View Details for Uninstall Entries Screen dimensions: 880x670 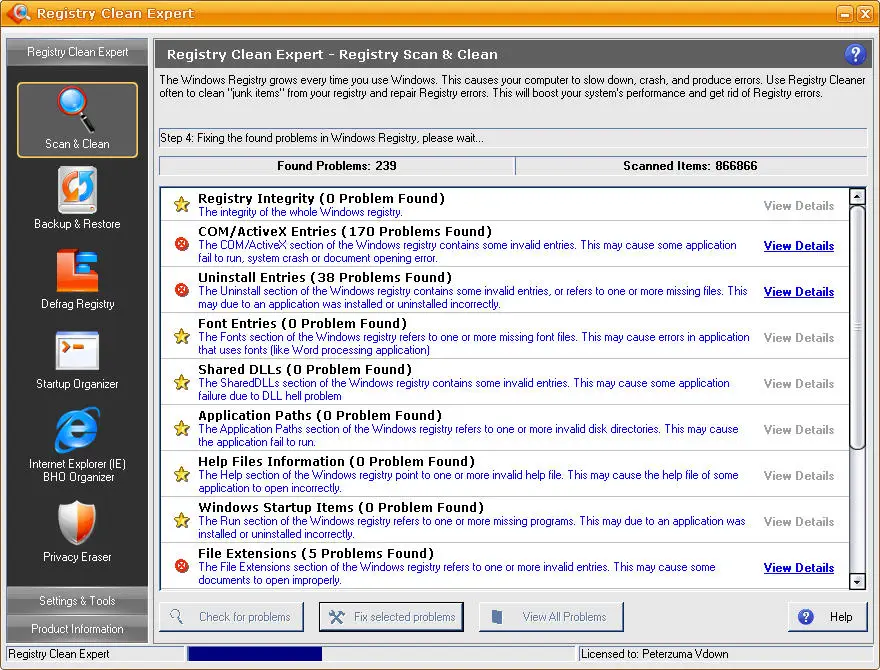[799, 292]
